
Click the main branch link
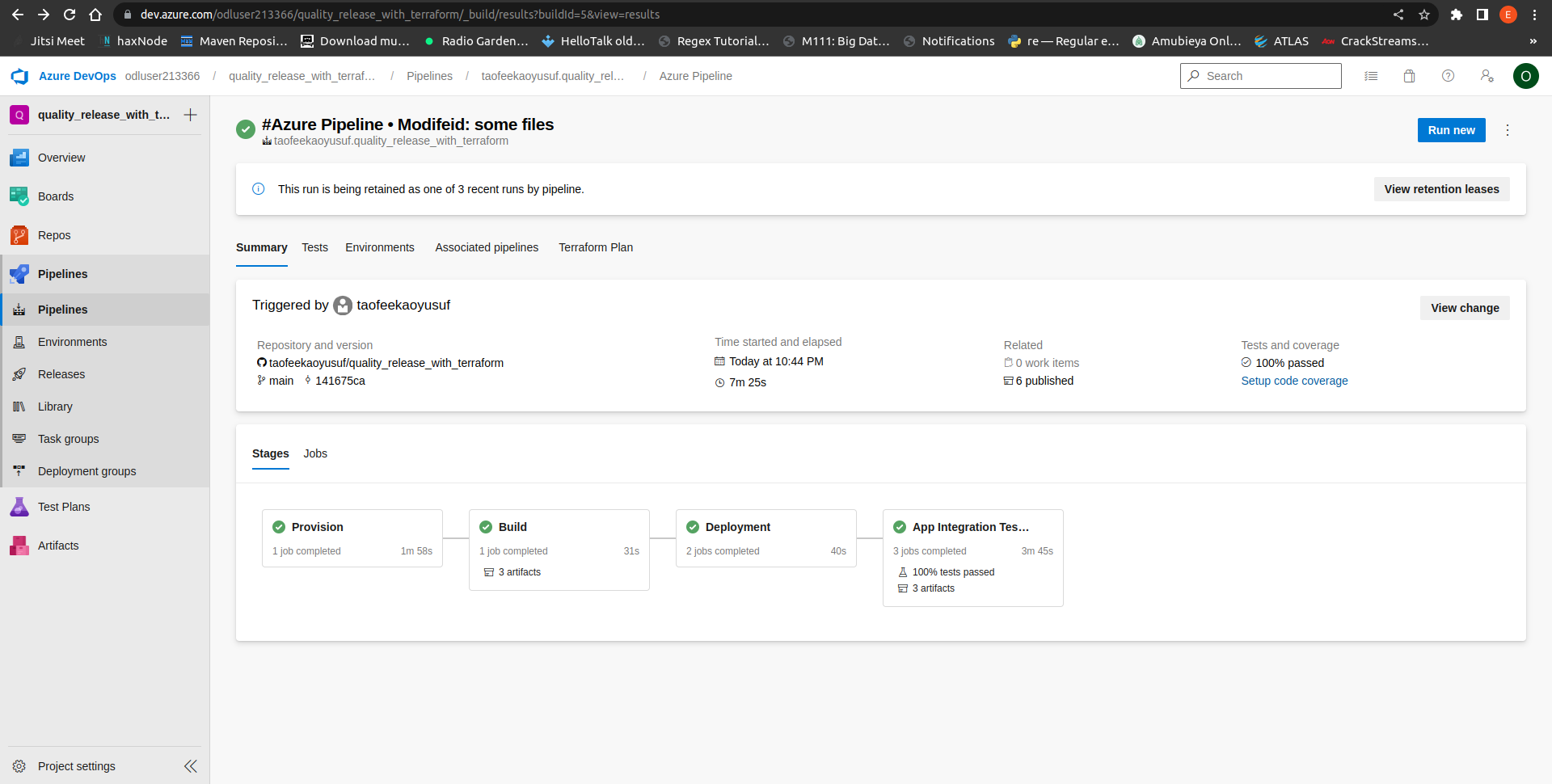tap(281, 381)
